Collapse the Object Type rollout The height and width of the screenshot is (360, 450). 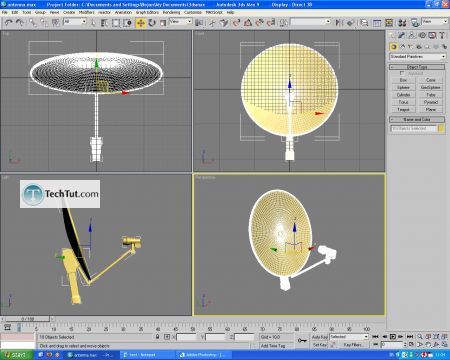coord(417,67)
